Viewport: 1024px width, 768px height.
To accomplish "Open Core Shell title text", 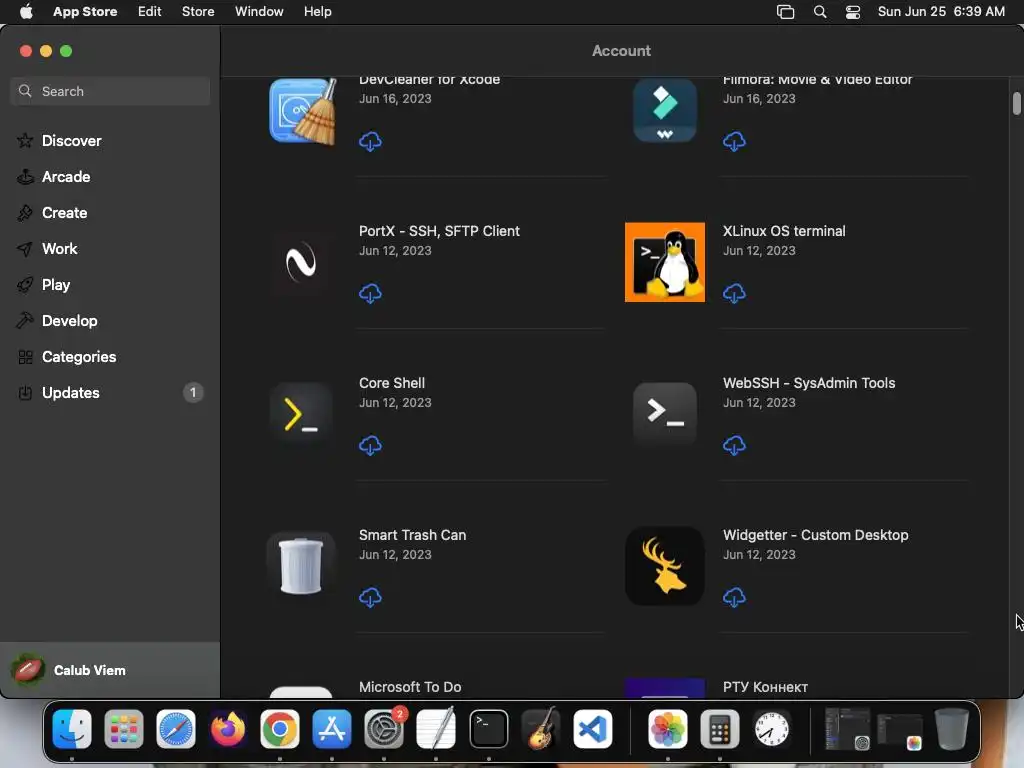I will 392,383.
